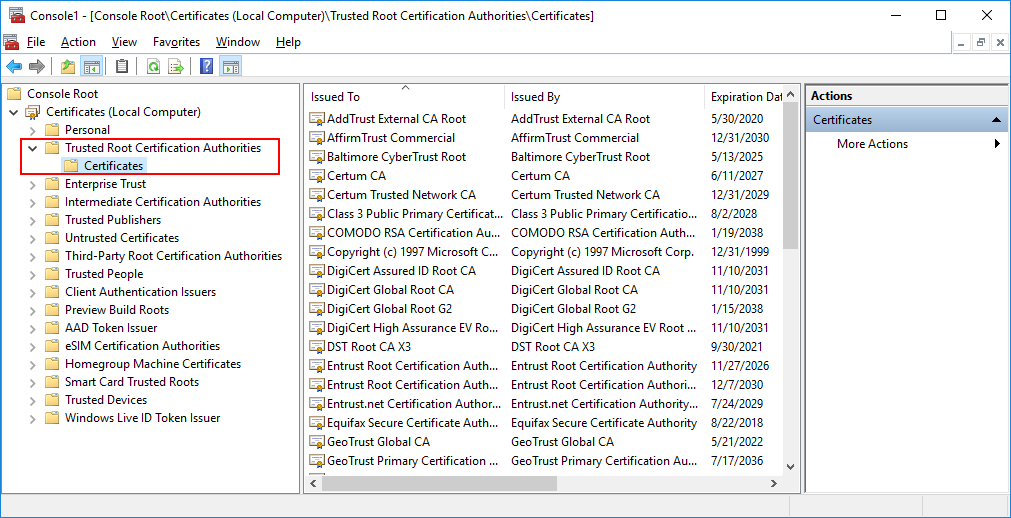Open the Window menu

click(x=238, y=42)
